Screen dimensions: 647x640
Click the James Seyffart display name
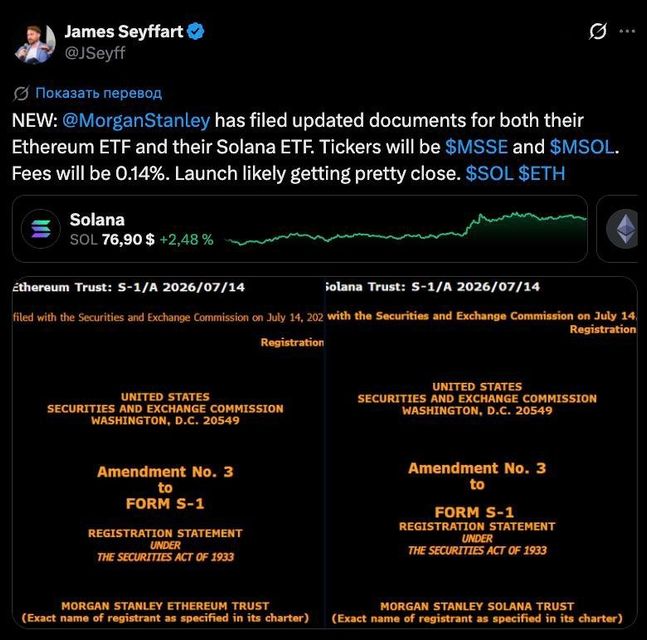tap(124, 31)
